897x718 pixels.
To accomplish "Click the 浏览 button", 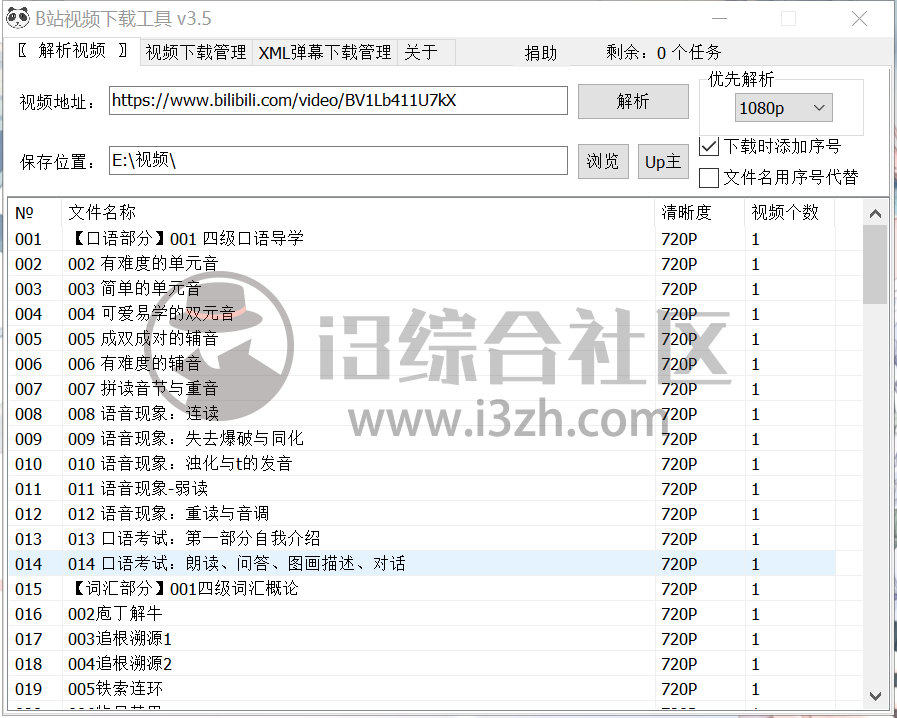I will pos(603,161).
